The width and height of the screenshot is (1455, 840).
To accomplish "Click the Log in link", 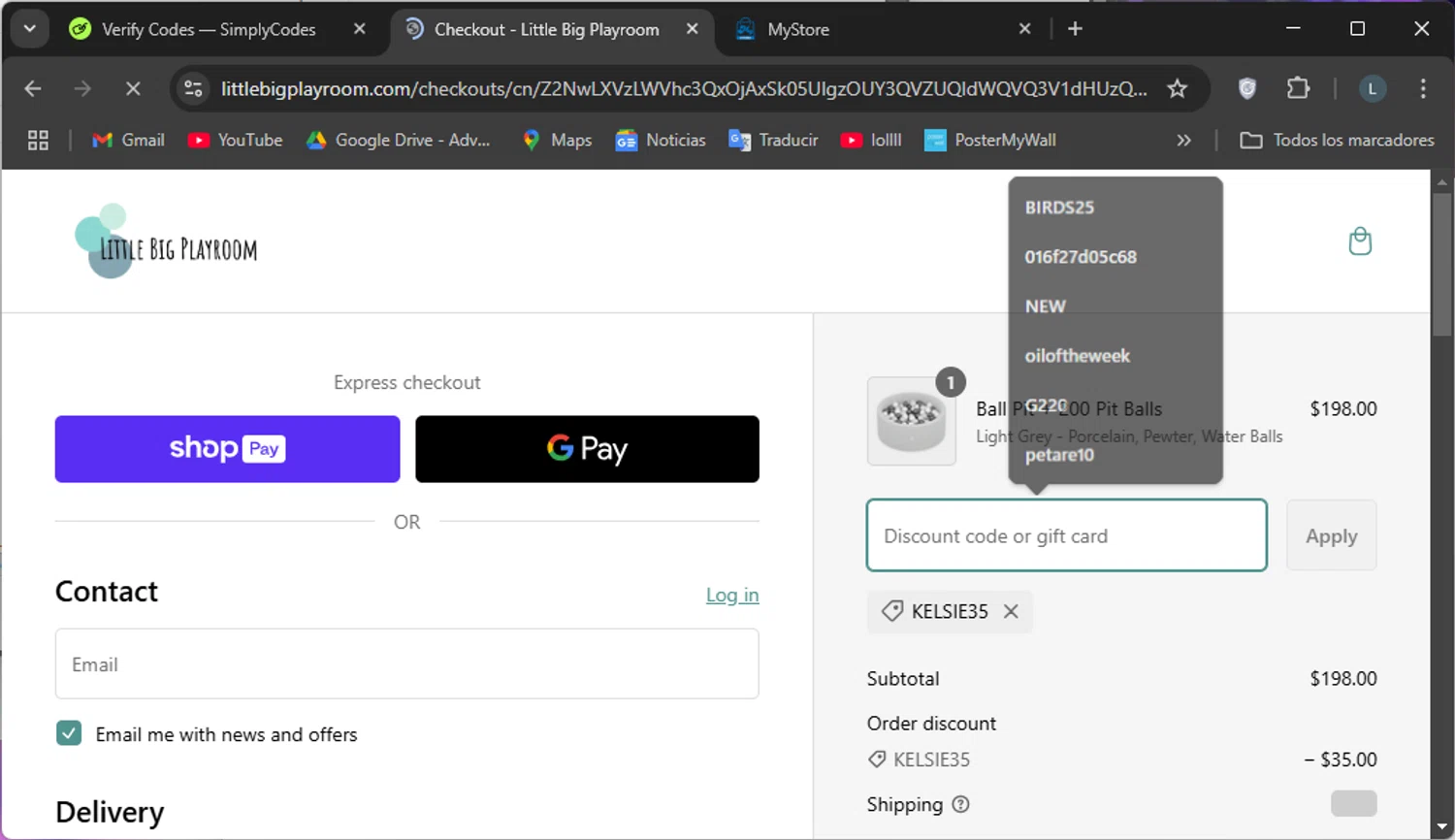I will click(x=732, y=595).
